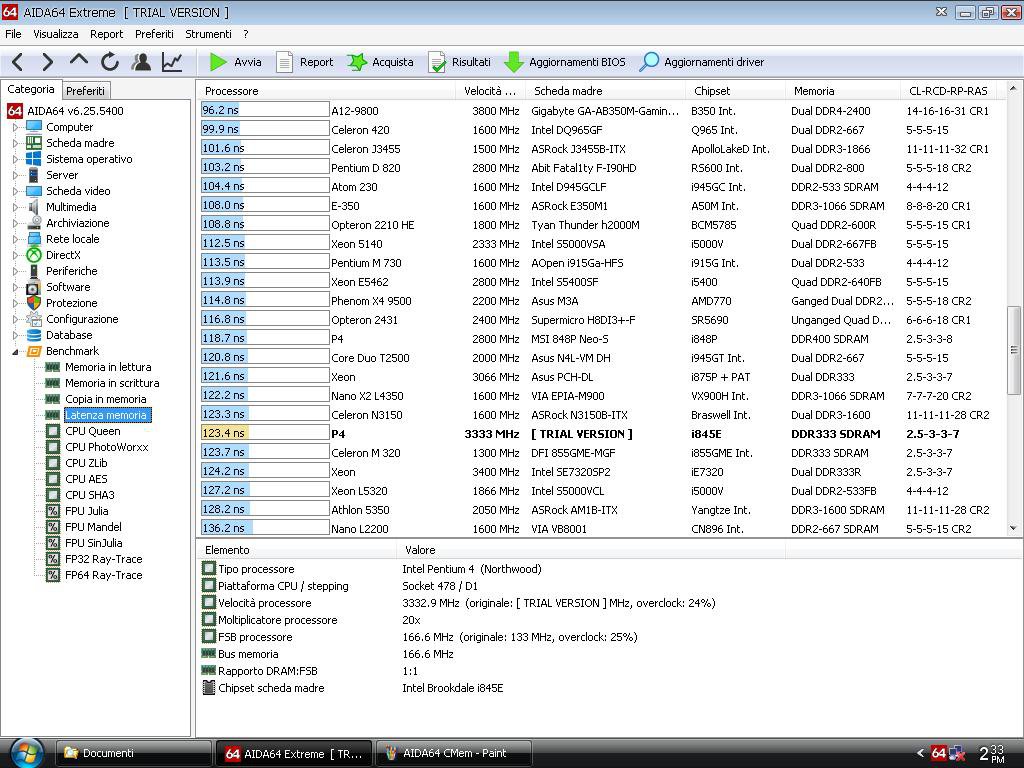The width and height of the screenshot is (1024, 768).
Task: Click the Refresh toolbar icon
Action: tap(110, 62)
